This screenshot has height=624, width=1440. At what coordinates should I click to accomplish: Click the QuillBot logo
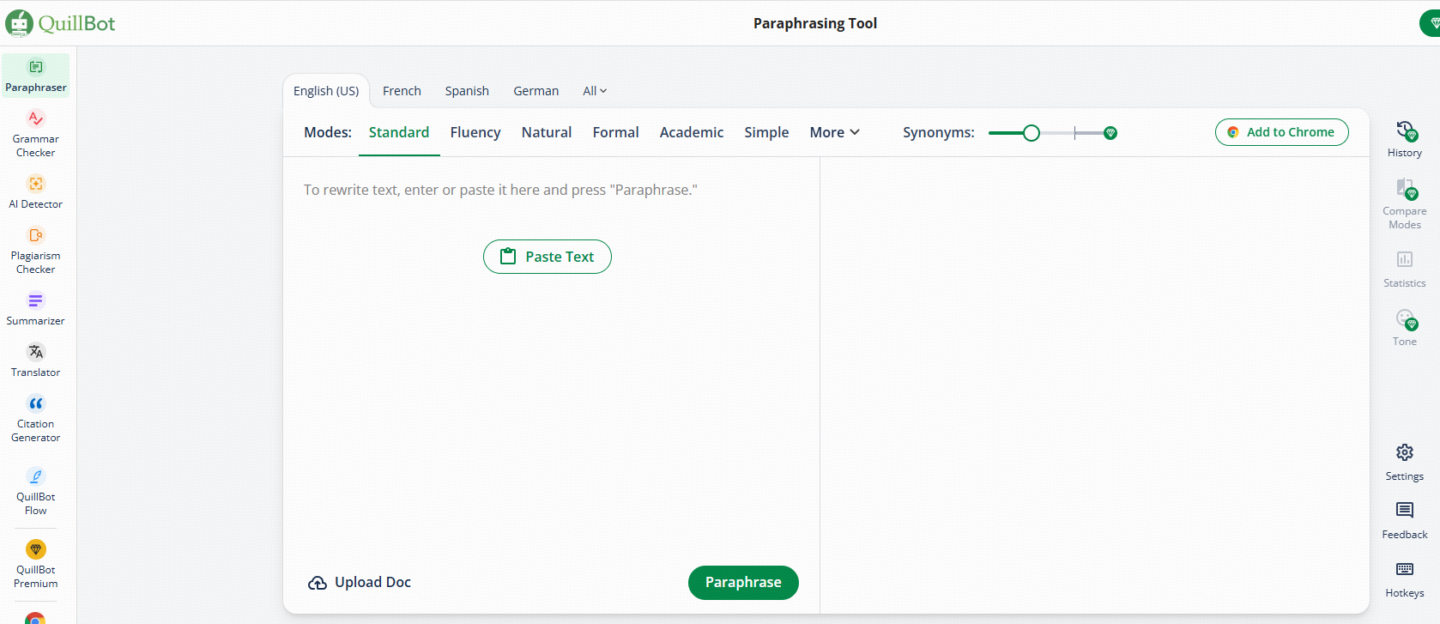pos(60,23)
